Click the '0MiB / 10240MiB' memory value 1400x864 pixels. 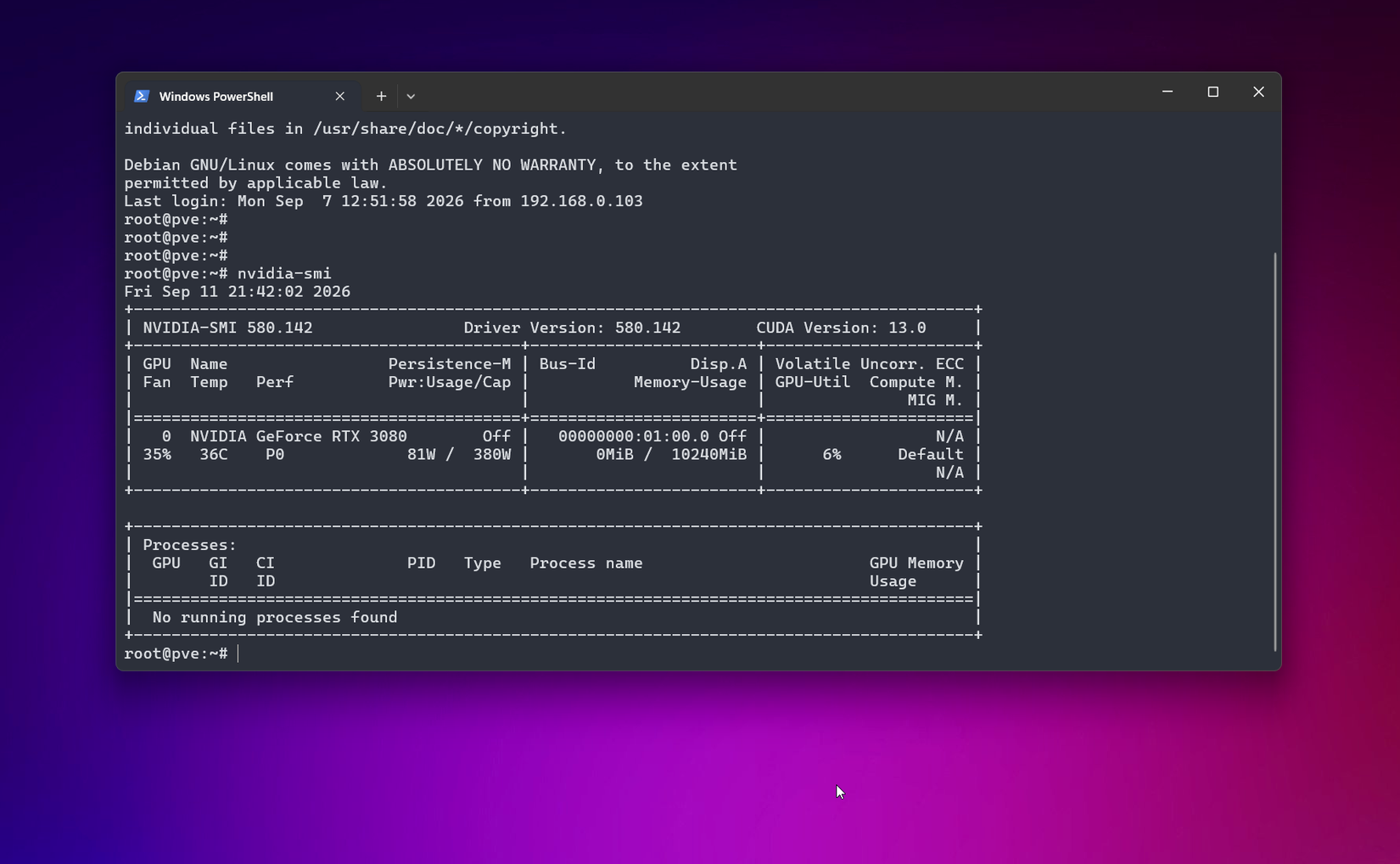671,454
